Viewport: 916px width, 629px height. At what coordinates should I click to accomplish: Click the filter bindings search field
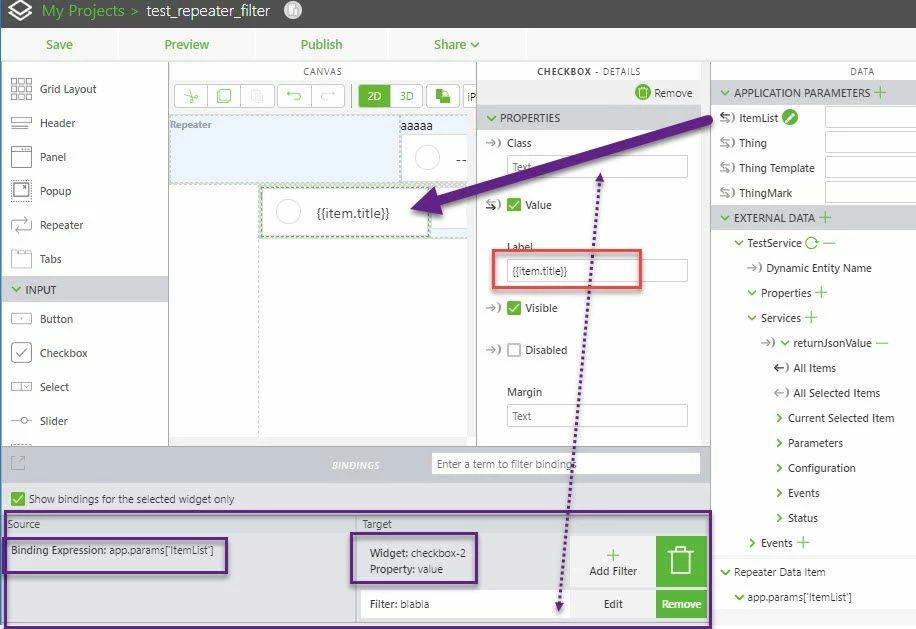point(565,464)
